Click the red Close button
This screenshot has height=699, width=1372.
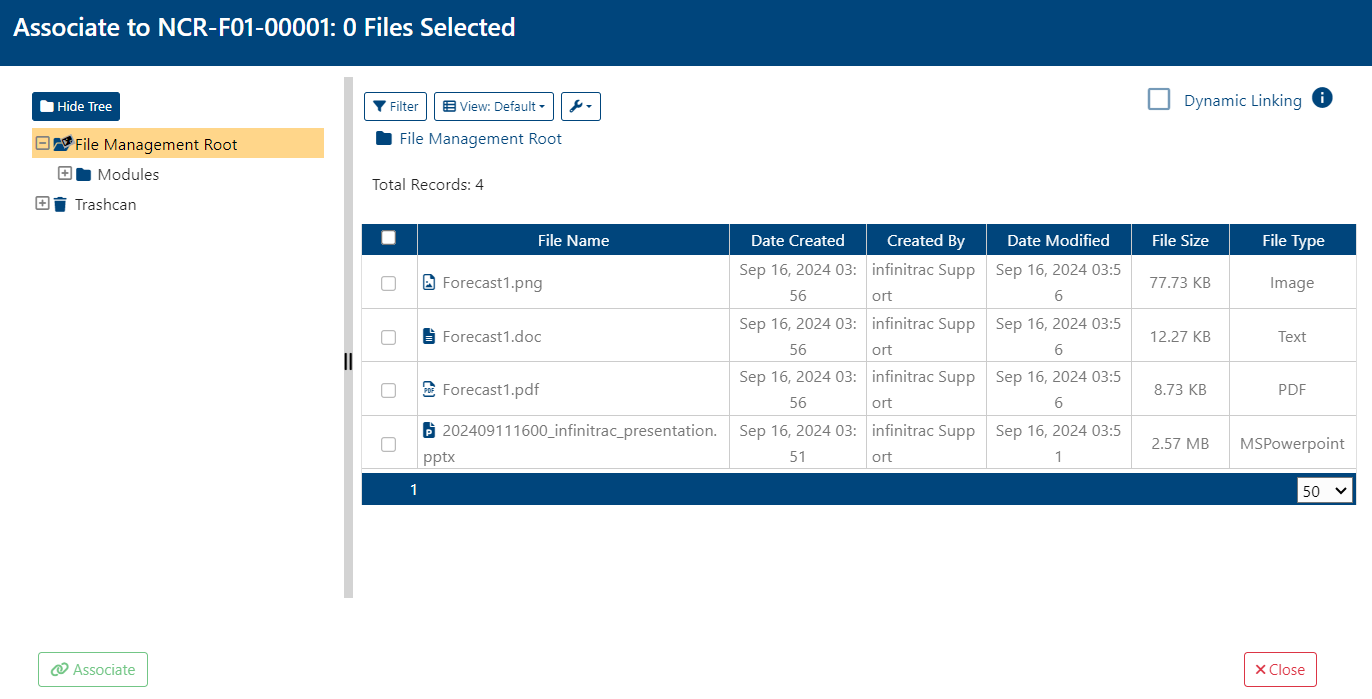coord(1280,670)
